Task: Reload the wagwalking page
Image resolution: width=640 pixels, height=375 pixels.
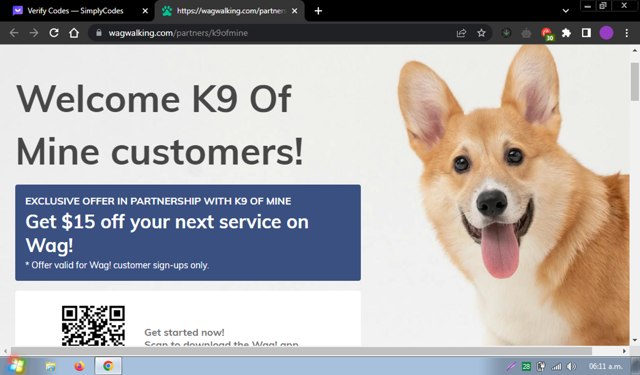Action: pyautogui.click(x=54, y=33)
